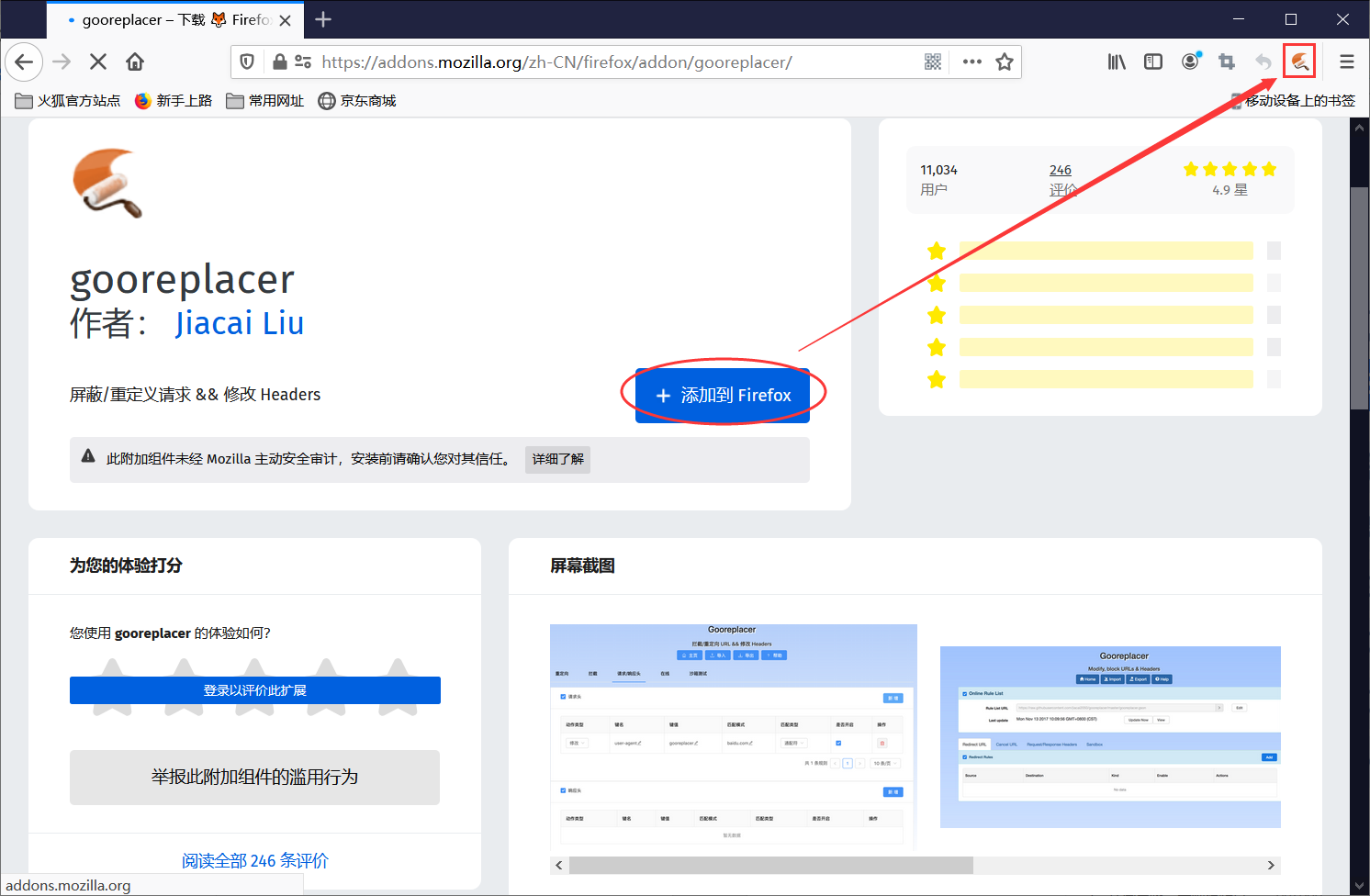Click the 屏蔽/重定义请求 description text
The image size is (1370, 896).
(196, 395)
